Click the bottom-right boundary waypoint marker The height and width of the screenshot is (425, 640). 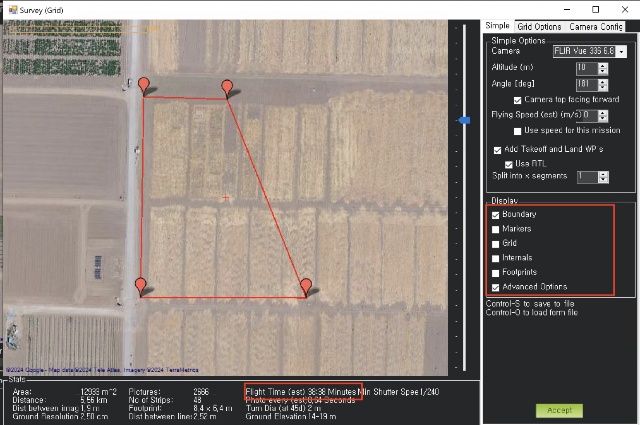tap(306, 287)
